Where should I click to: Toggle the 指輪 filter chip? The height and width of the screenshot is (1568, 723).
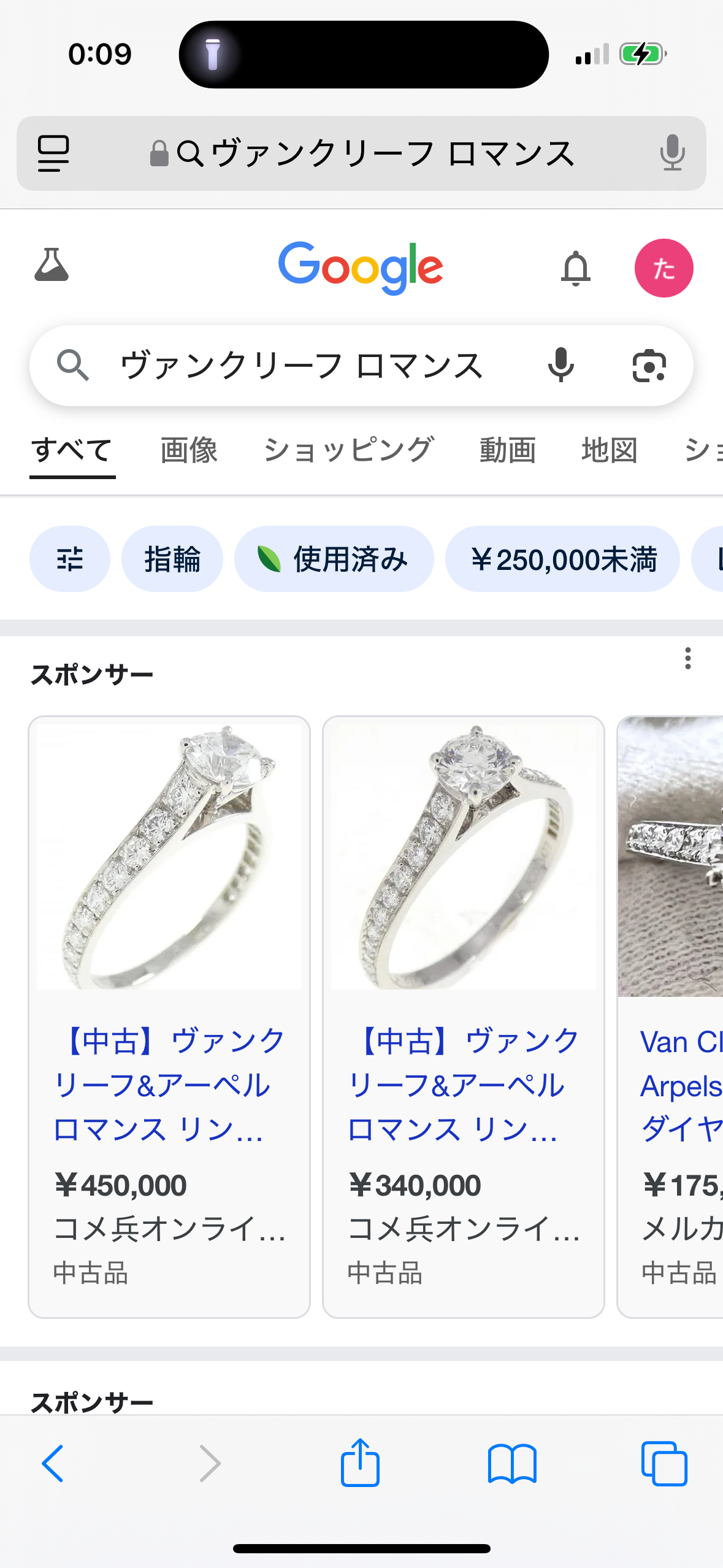[172, 559]
